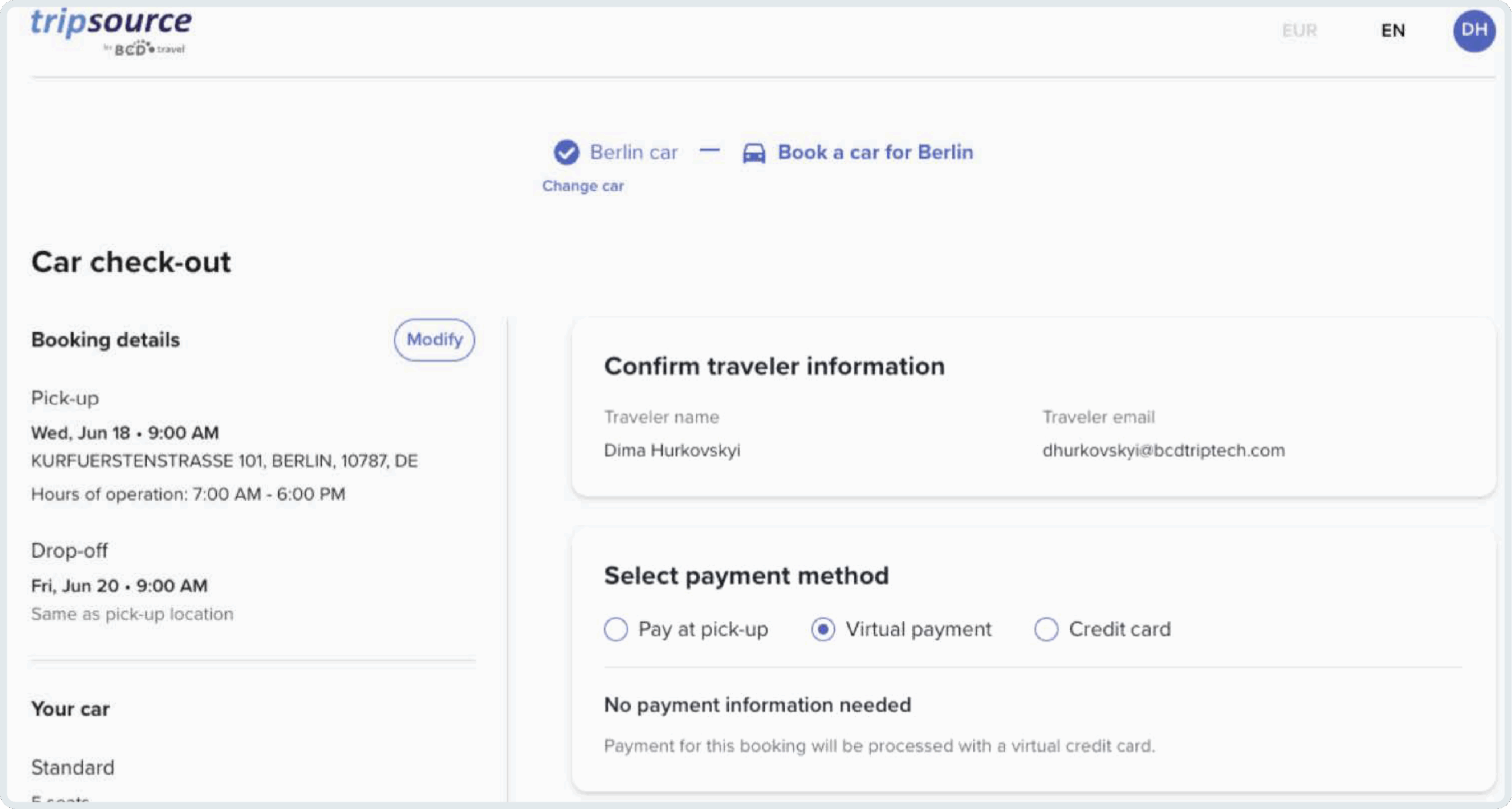This screenshot has height=809, width=1512.
Task: Click the blue checkmark beside Berlin car
Action: (x=566, y=152)
